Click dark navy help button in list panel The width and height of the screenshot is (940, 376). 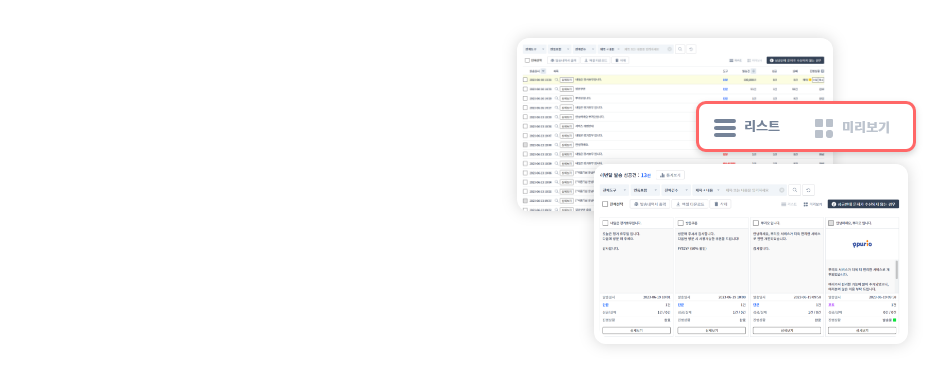[x=796, y=61]
